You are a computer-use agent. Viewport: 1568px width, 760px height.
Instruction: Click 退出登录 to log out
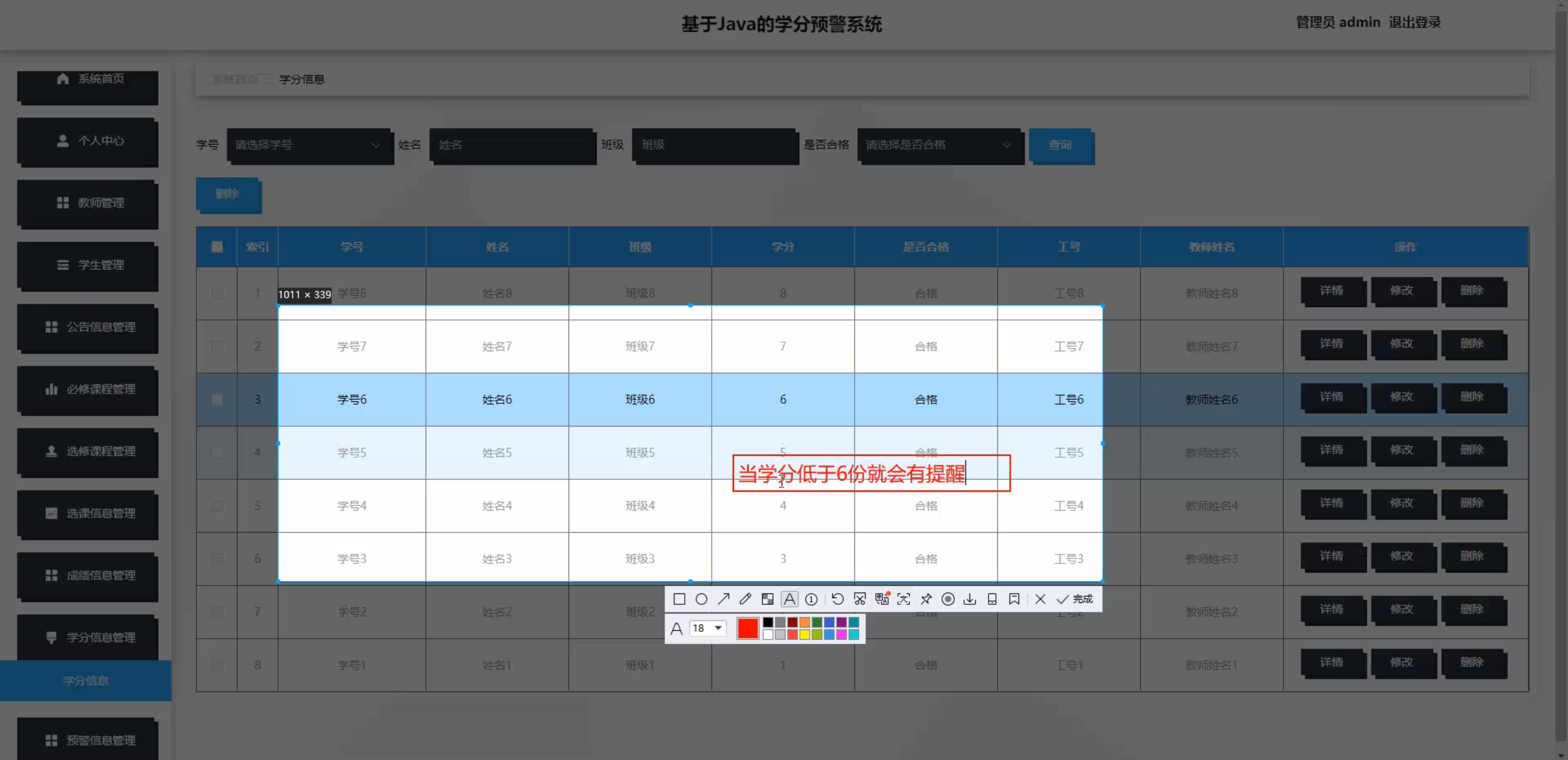1414,23
